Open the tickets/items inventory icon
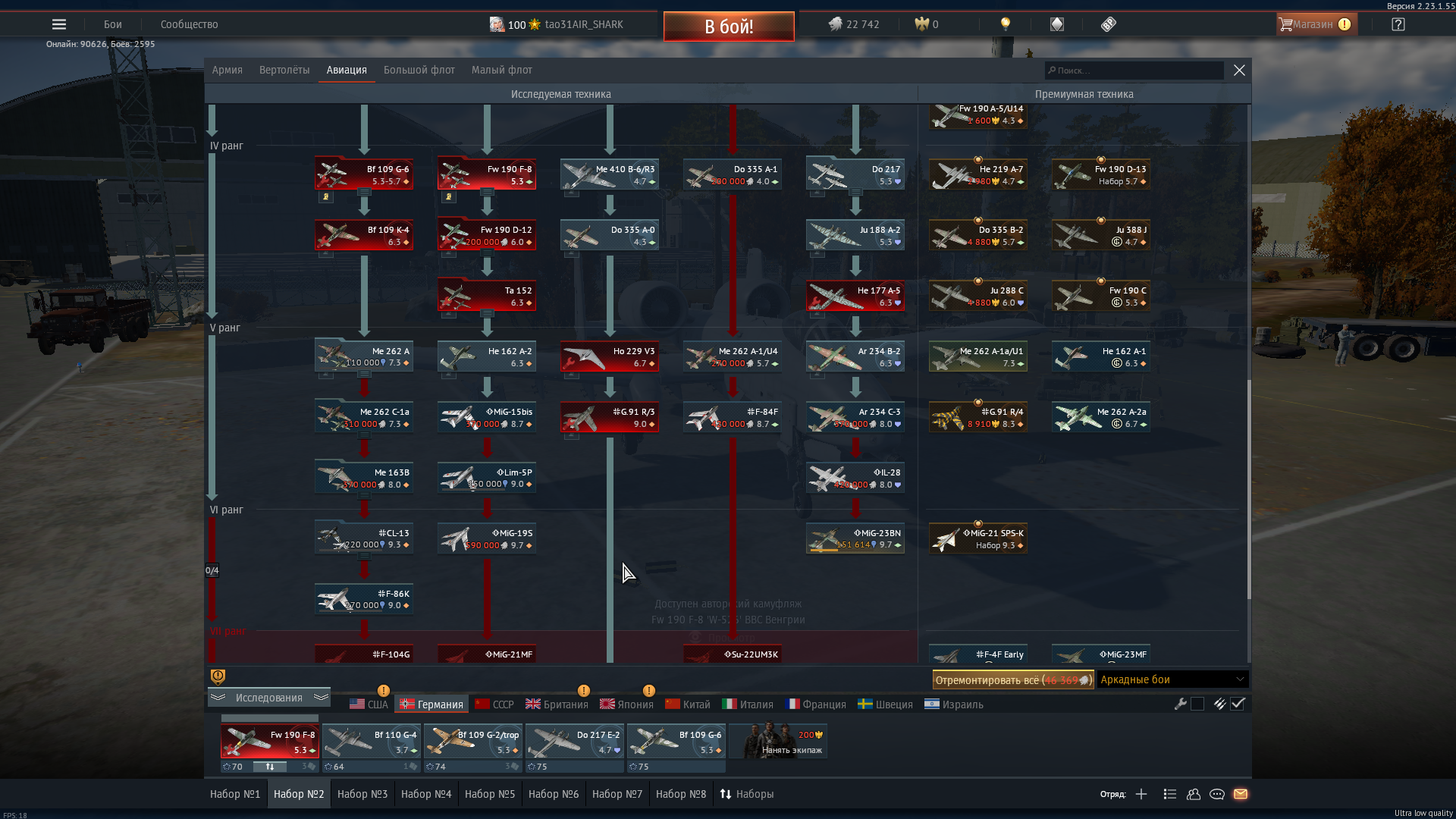The image size is (1456, 819). (1109, 24)
